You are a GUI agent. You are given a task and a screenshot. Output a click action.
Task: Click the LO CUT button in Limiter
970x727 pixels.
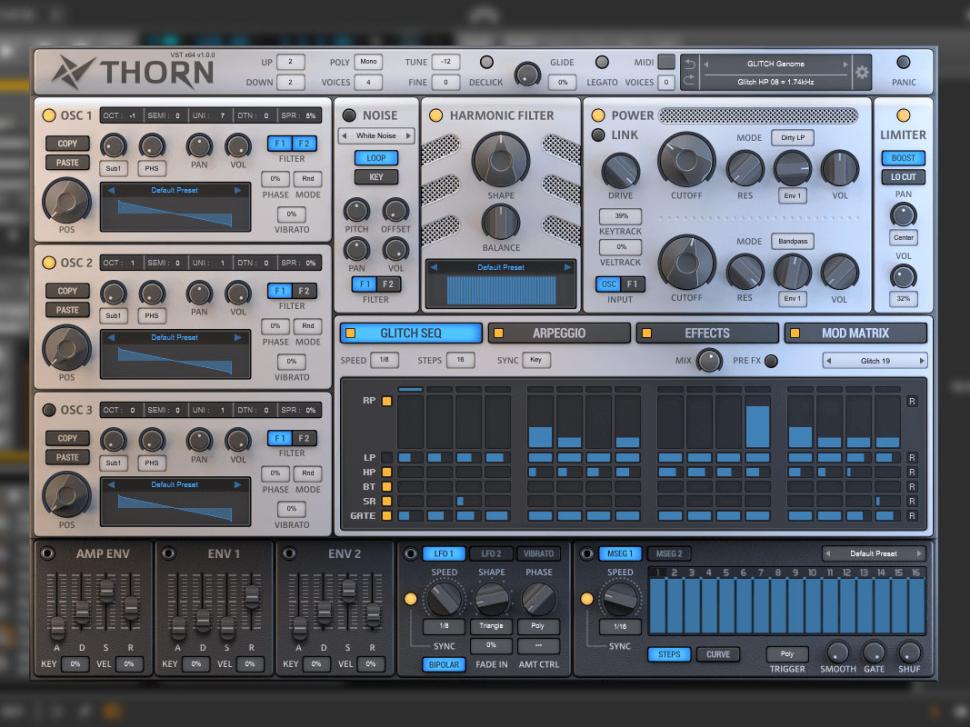[903, 177]
